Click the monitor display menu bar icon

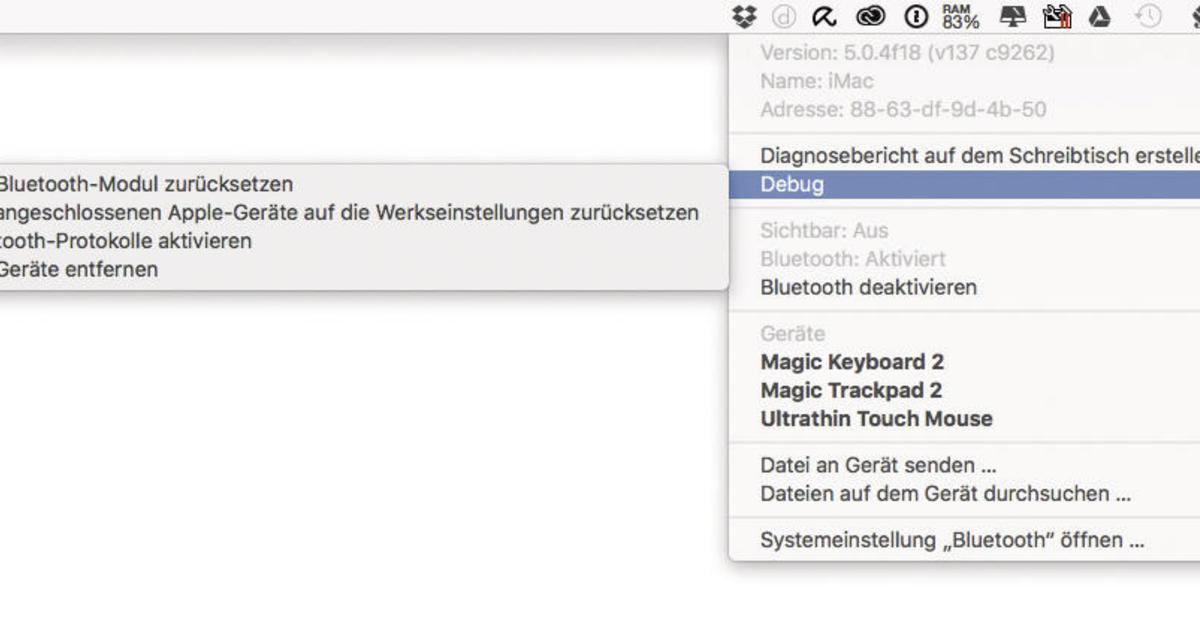1013,16
